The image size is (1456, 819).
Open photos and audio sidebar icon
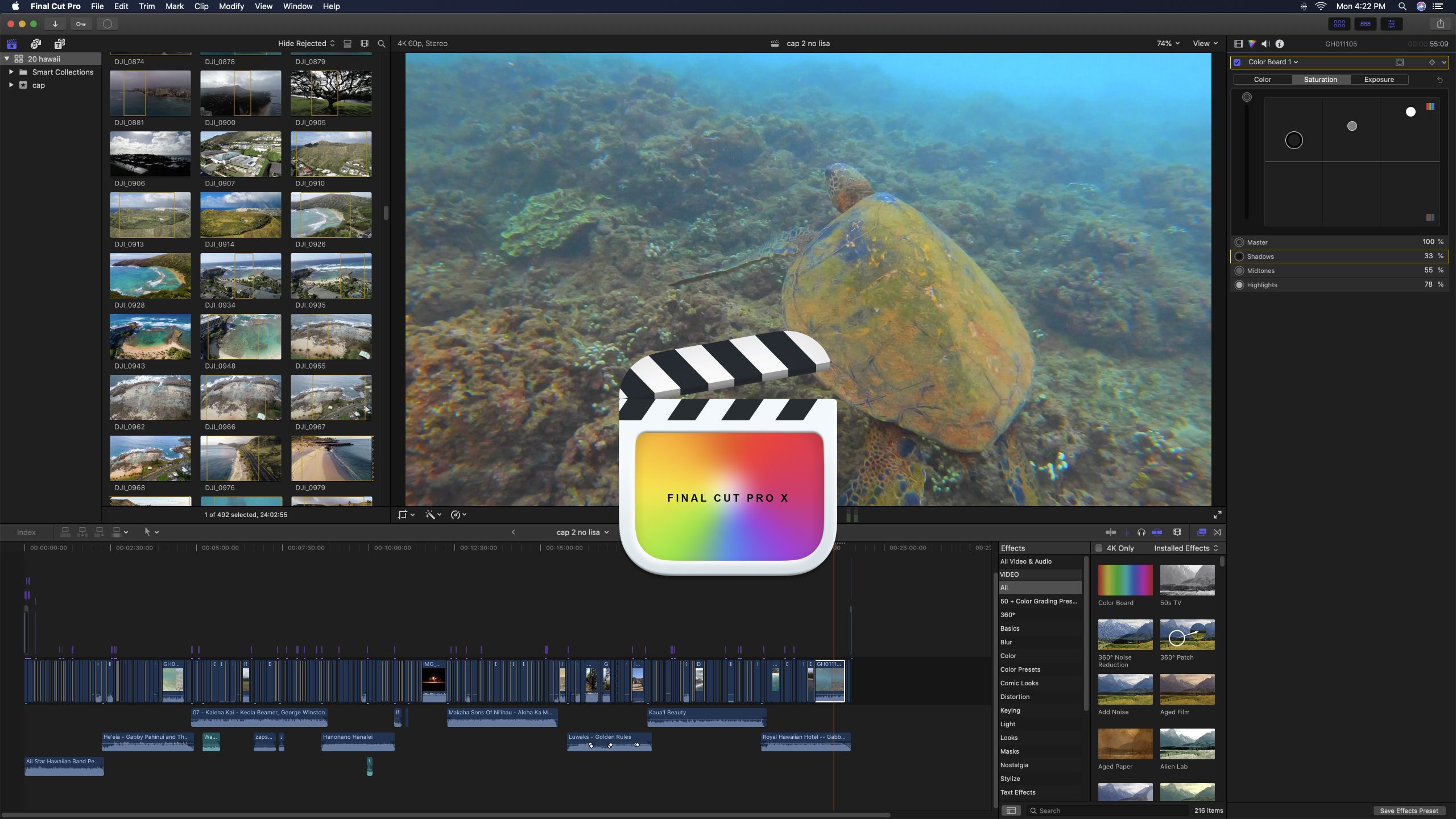pos(36,44)
